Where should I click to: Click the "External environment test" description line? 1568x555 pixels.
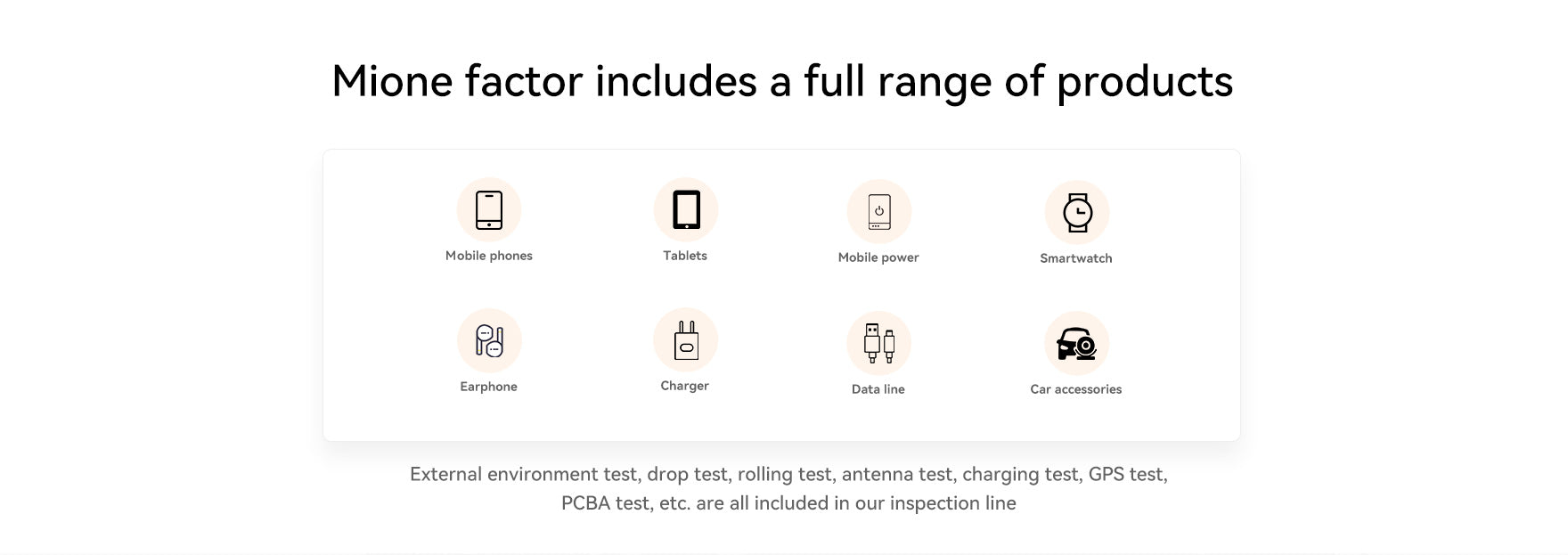(x=788, y=474)
